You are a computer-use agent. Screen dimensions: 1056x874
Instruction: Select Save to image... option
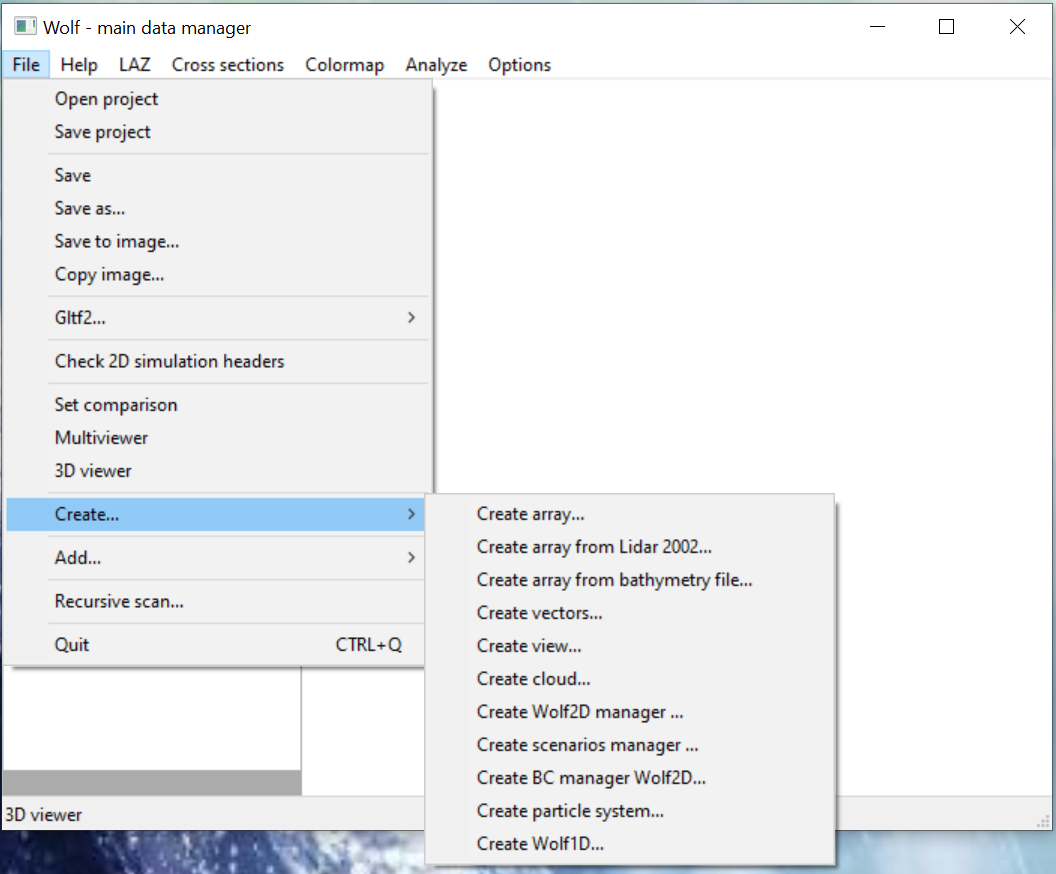click(117, 241)
